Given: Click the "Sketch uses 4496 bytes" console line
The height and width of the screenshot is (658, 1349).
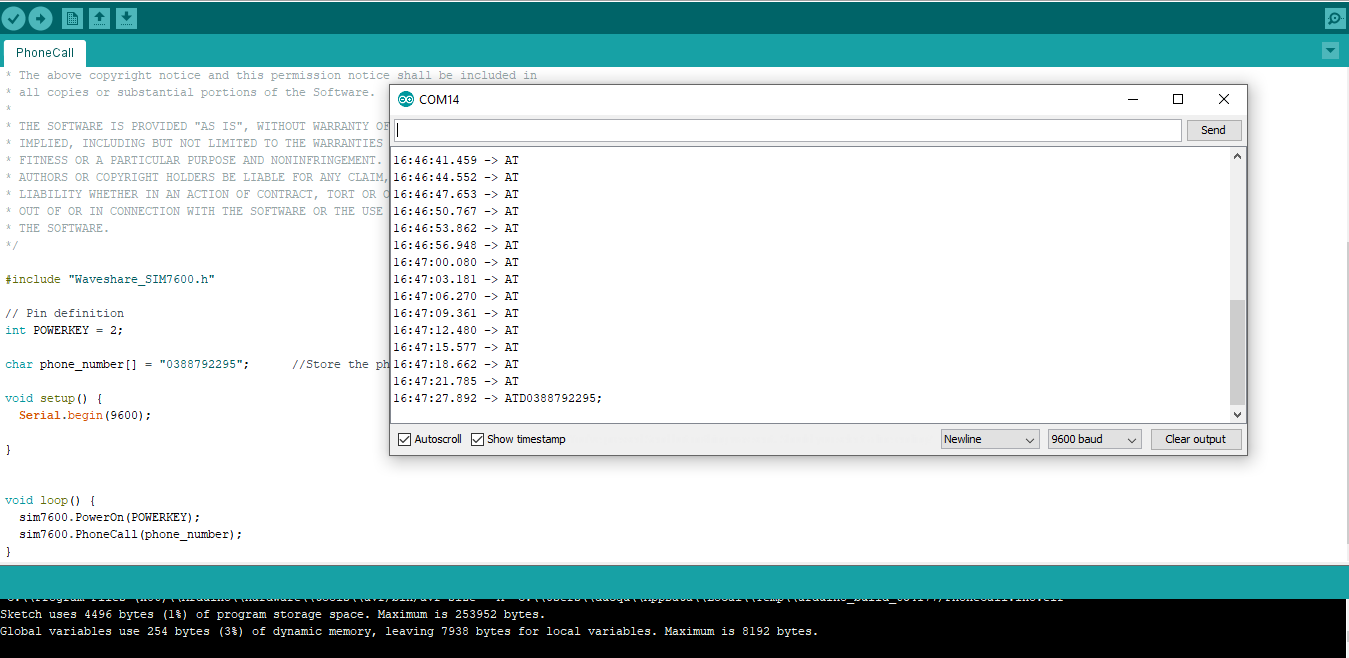Looking at the screenshot, I should pos(273,614).
